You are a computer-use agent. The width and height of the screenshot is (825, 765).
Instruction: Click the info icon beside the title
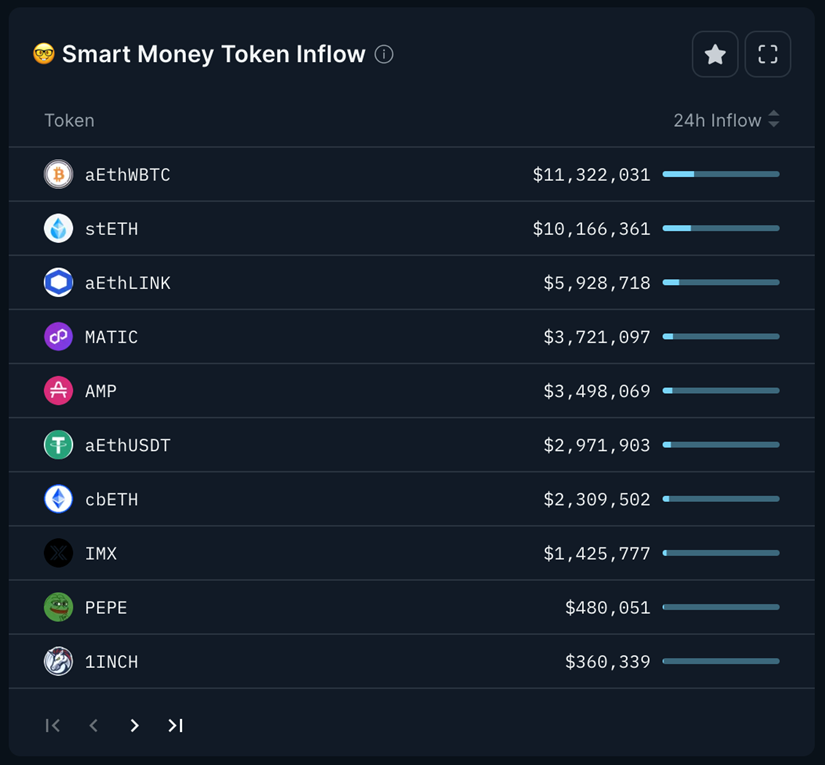[384, 54]
